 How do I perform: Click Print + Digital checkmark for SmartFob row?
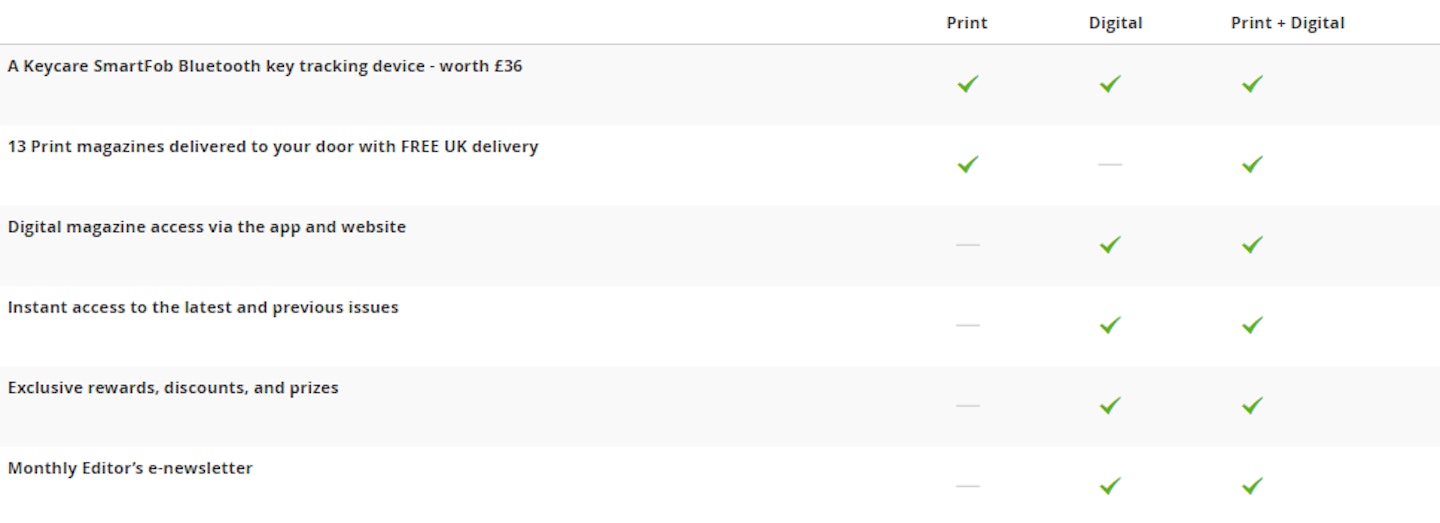point(1252,84)
